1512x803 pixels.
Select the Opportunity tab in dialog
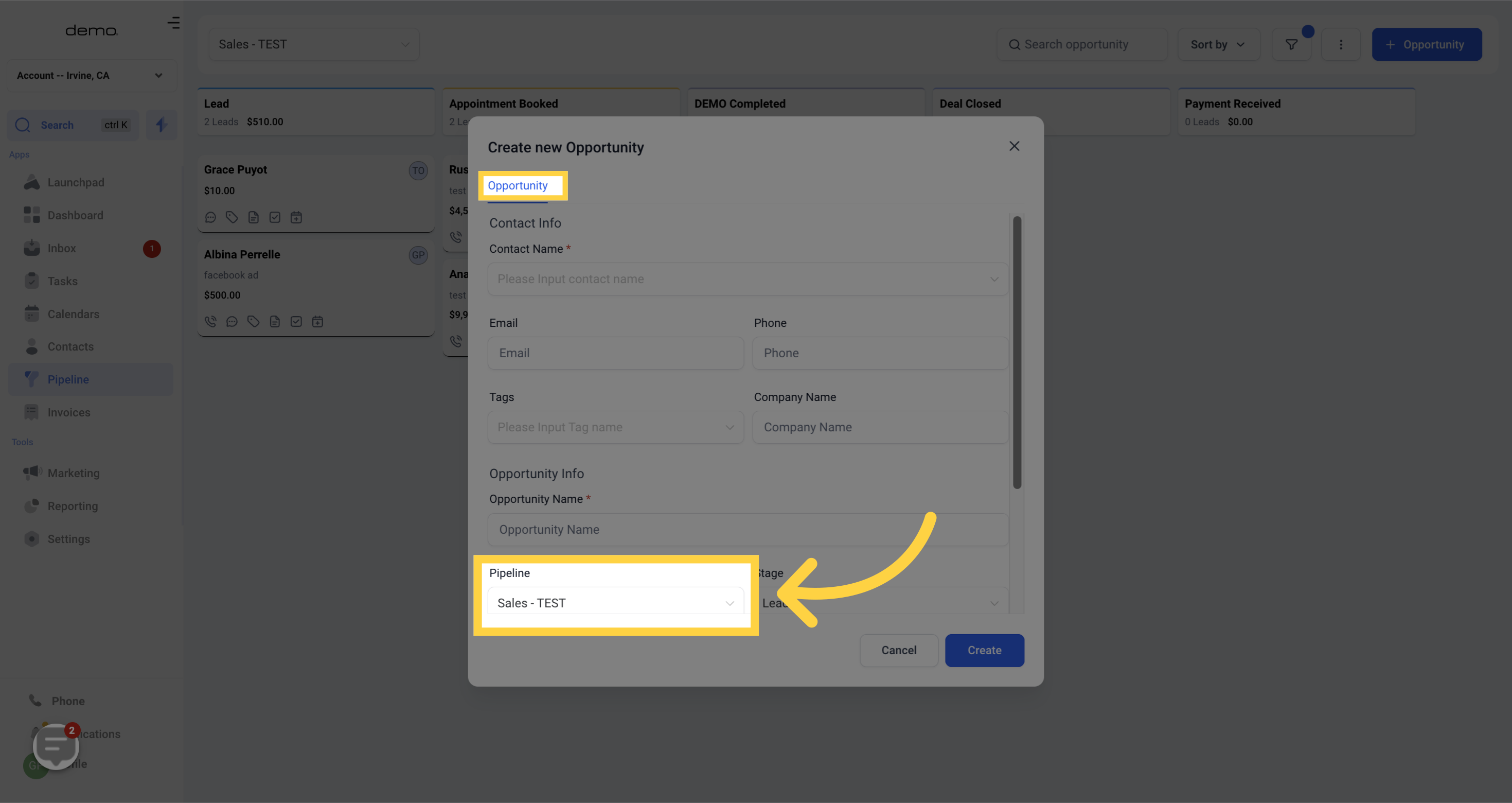click(517, 186)
